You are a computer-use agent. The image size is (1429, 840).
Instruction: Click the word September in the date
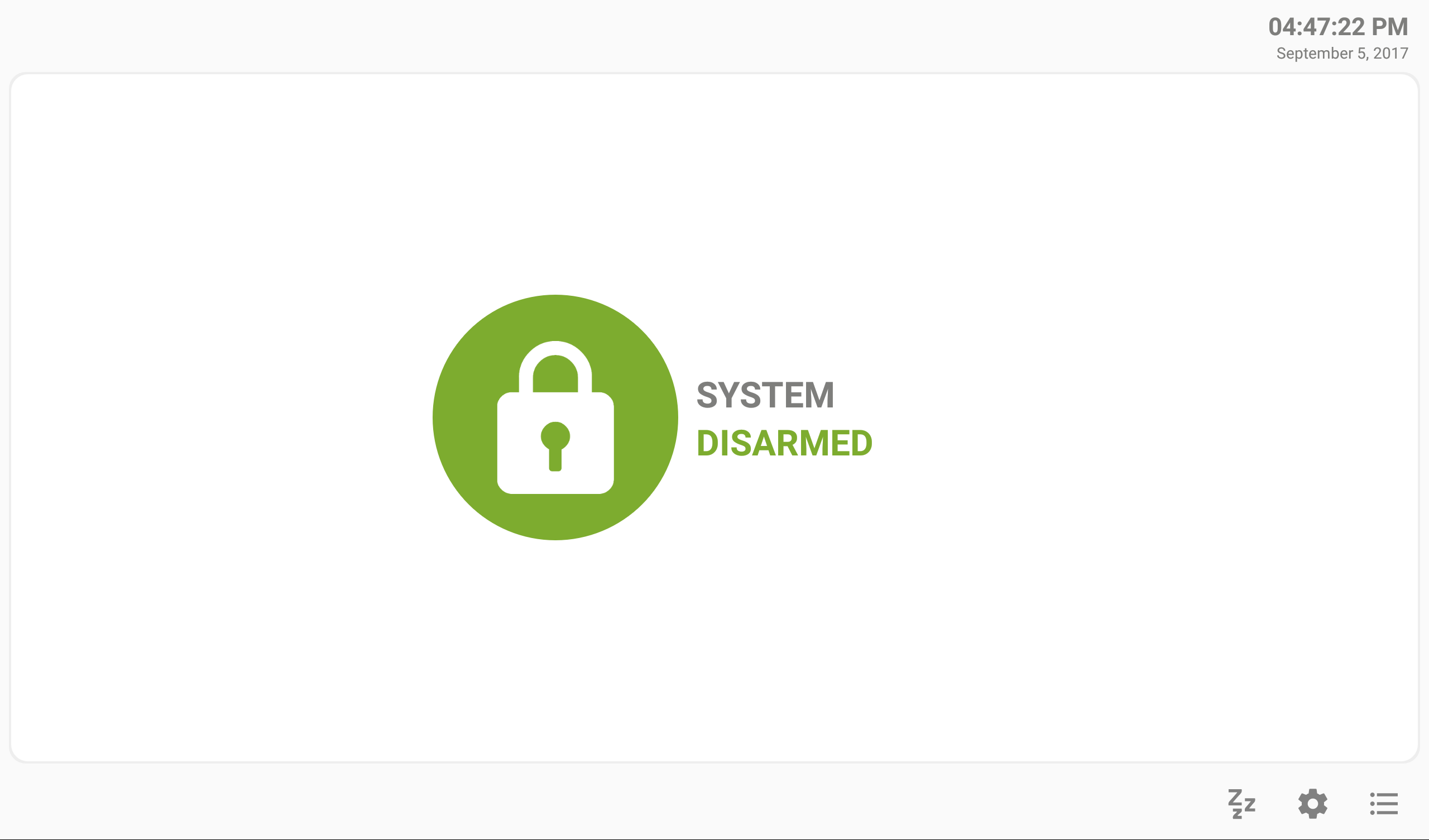[1315, 54]
